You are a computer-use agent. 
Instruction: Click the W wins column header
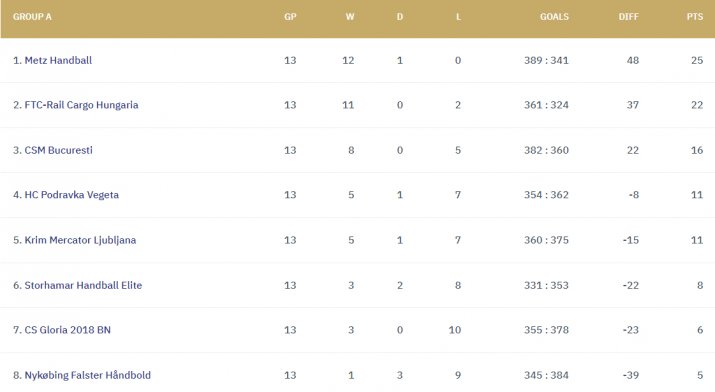coord(350,17)
